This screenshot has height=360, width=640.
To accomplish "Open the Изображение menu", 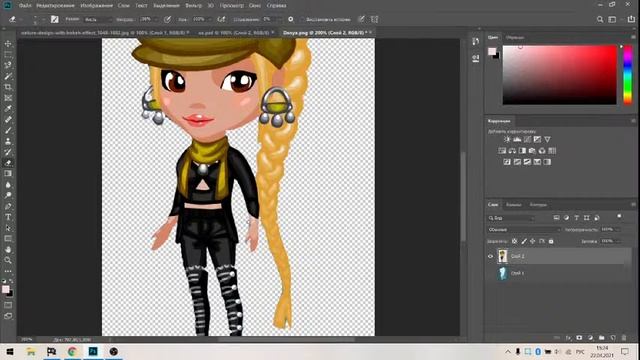I will [96, 6].
